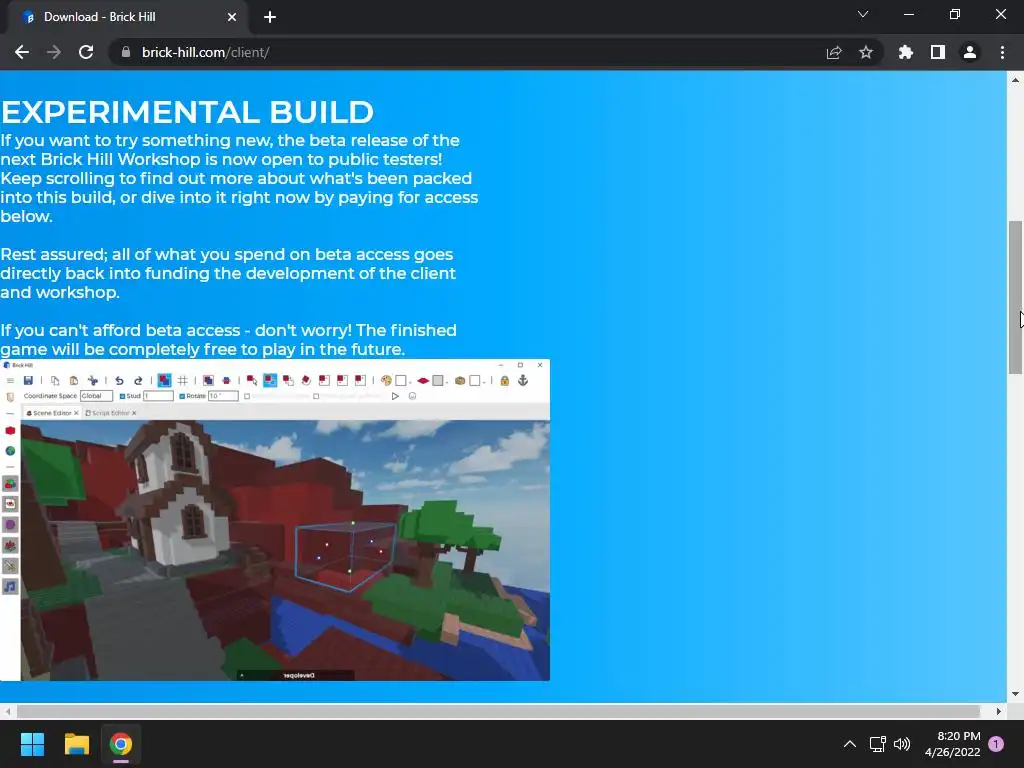
Task: Share this page using the share icon
Action: 834,52
